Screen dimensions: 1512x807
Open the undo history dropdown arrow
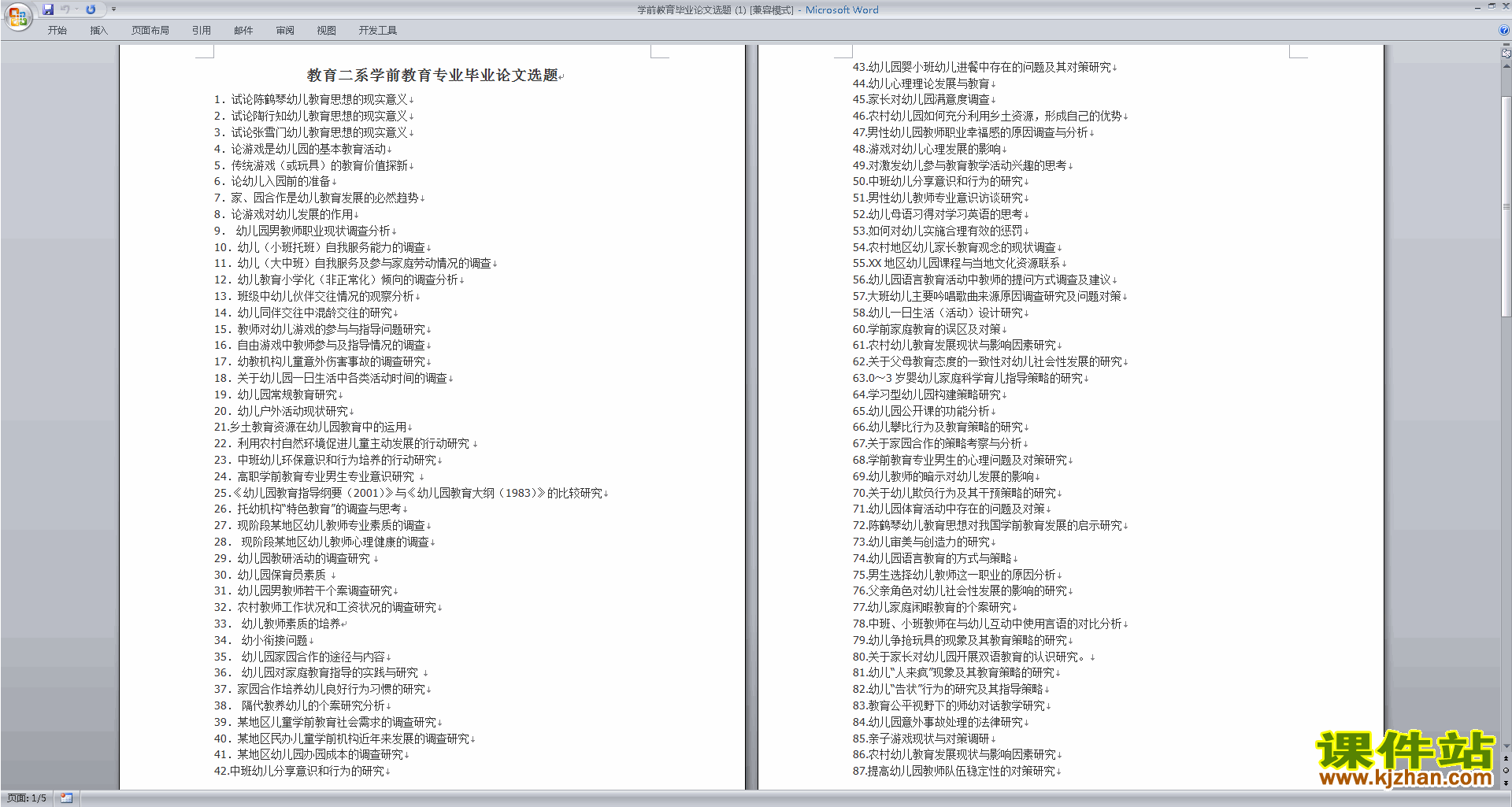point(76,9)
